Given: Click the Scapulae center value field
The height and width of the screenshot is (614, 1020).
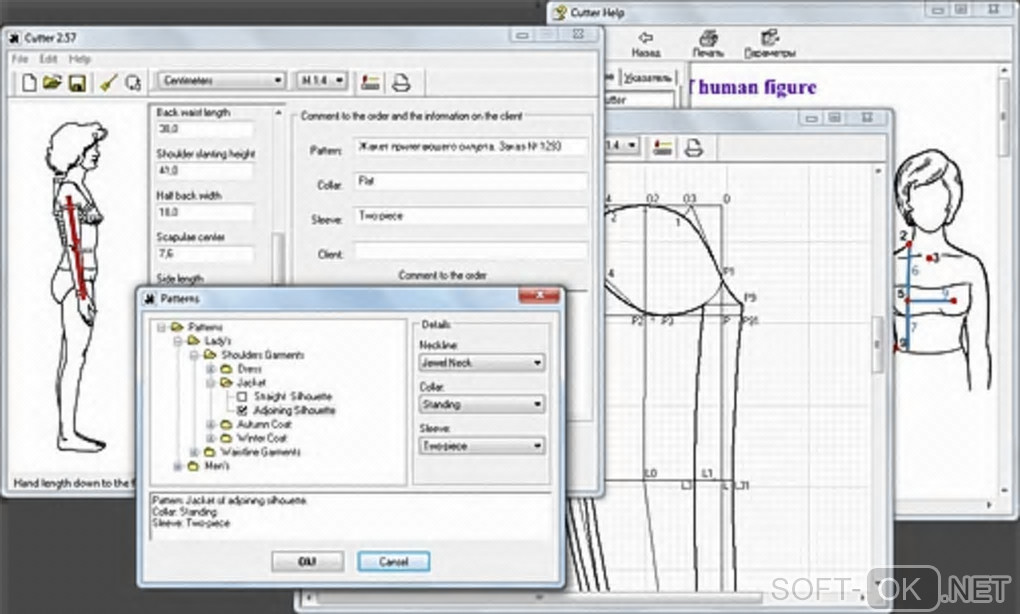Looking at the screenshot, I should tap(204, 254).
